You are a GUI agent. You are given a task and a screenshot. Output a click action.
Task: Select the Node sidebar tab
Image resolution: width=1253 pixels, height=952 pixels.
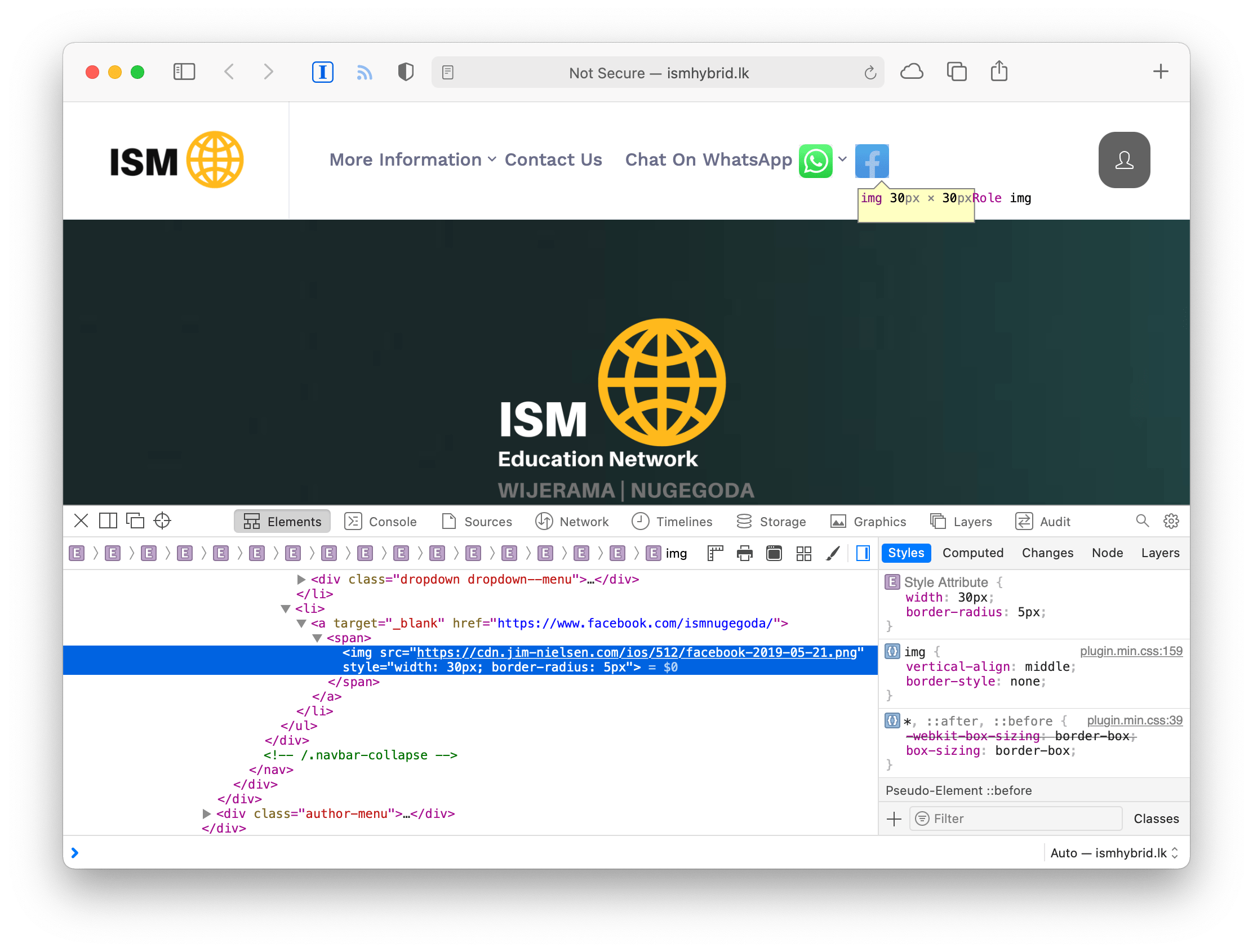pos(1107,553)
